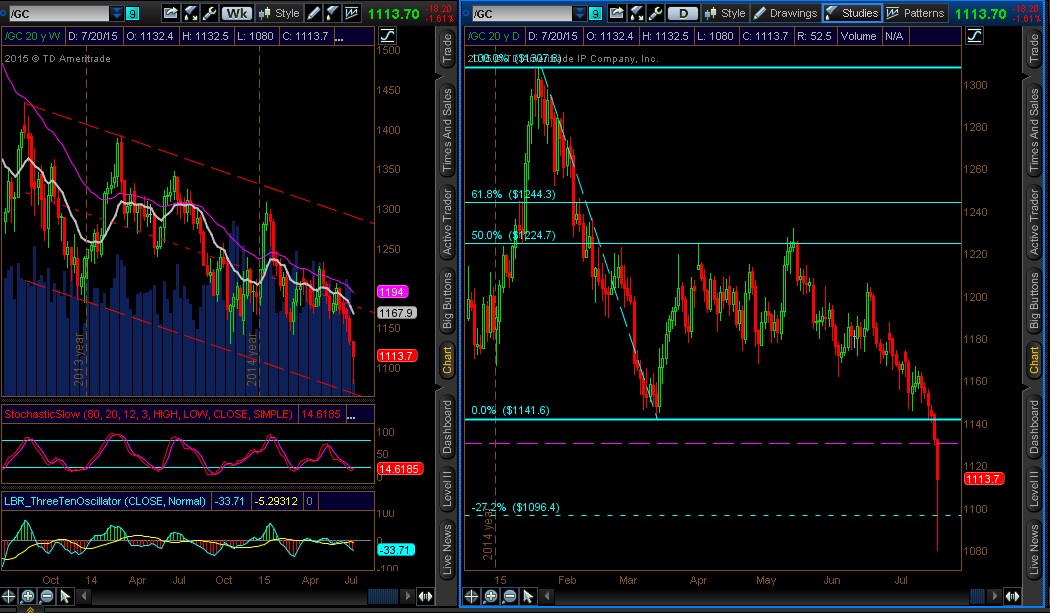
Task: Click the right scroll arrow below the right chart
Action: [x=996, y=596]
